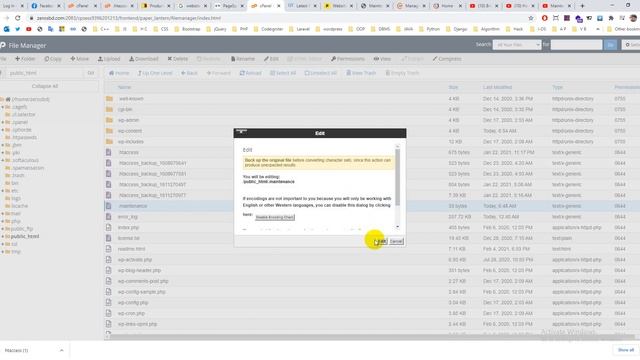Select the wp-config.php file icon
The width and height of the screenshot is (640, 360).
pos(109,302)
